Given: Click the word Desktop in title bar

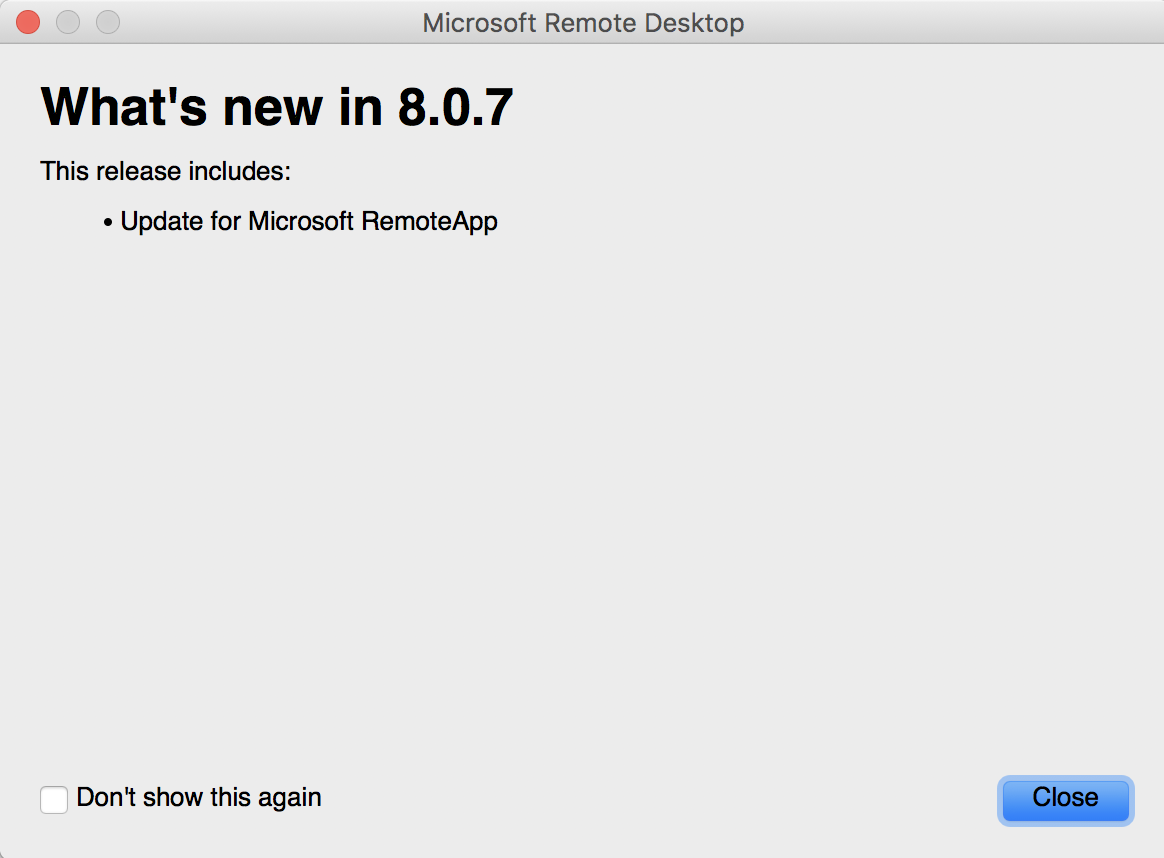Looking at the screenshot, I should [x=694, y=23].
